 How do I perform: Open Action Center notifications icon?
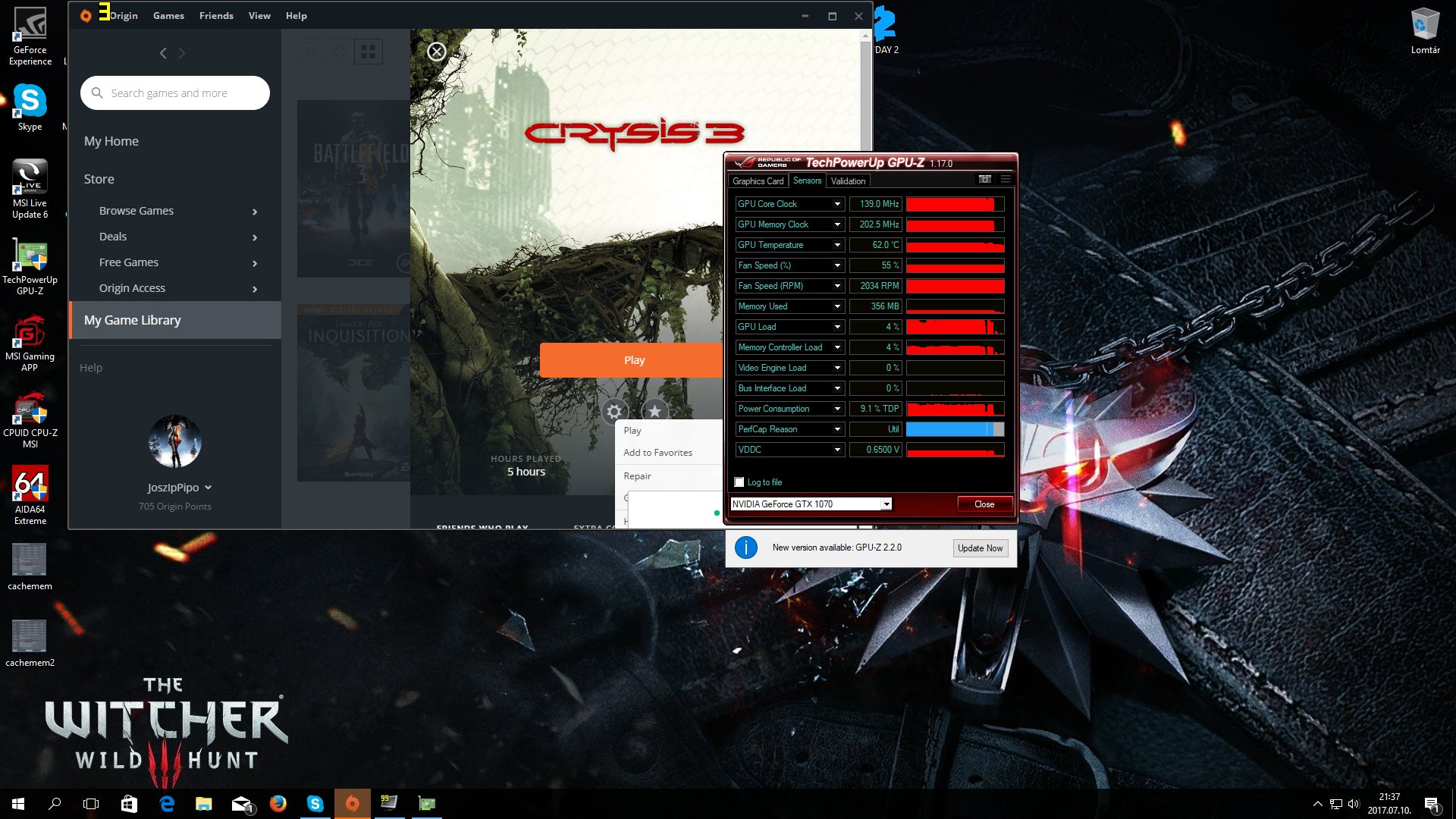click(x=1432, y=804)
